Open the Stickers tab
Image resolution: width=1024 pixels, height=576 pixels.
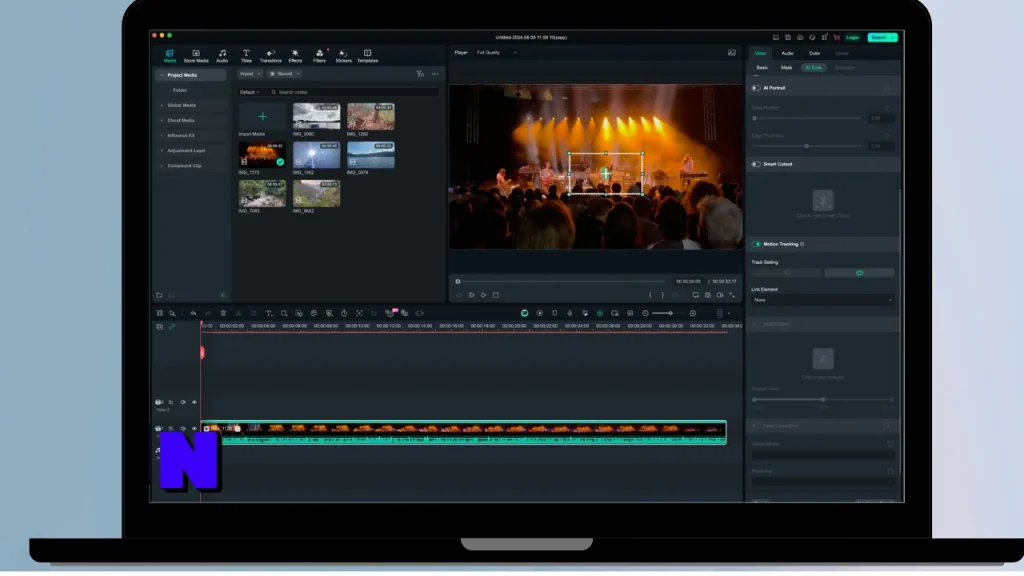click(344, 56)
